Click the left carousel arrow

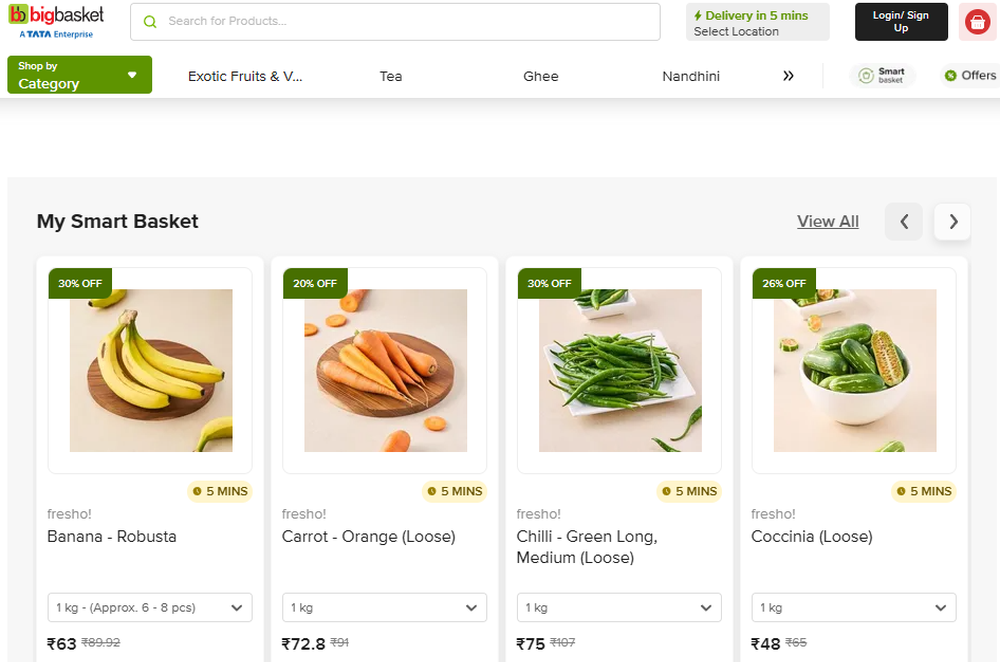coord(903,221)
